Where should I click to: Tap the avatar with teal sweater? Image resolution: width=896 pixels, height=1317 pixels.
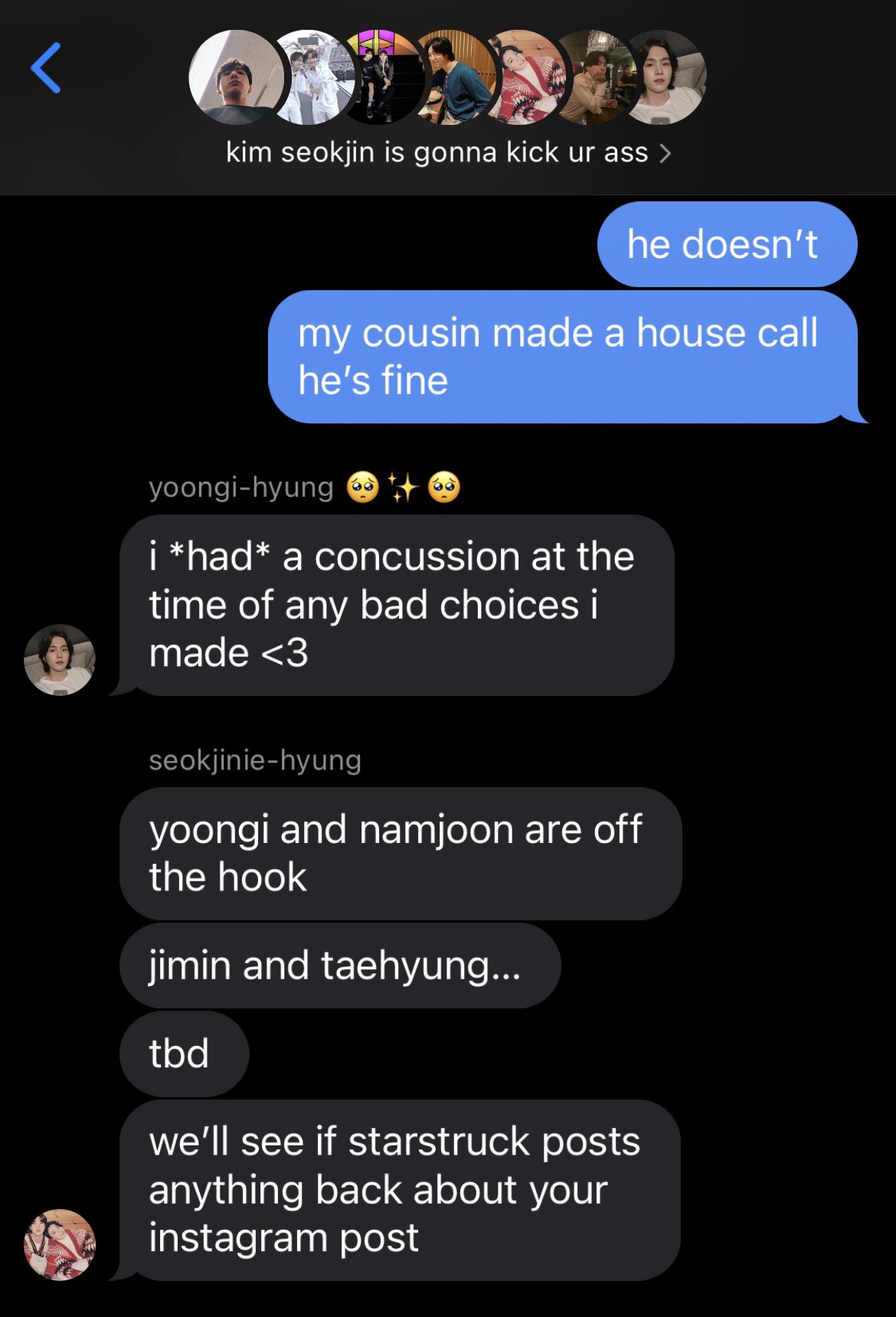pos(456,77)
